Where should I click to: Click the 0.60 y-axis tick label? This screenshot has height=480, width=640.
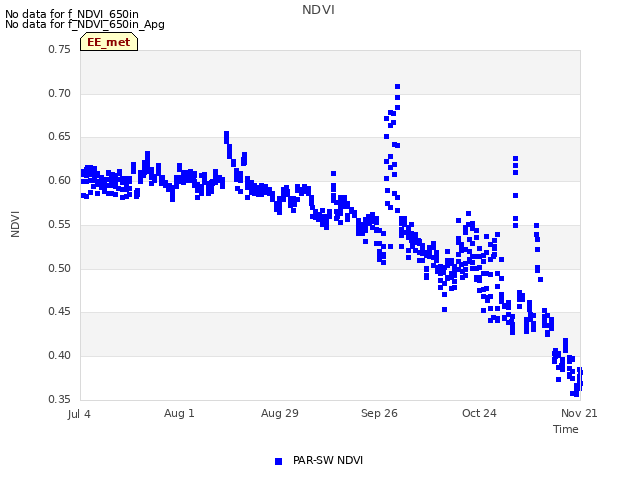tap(60, 180)
